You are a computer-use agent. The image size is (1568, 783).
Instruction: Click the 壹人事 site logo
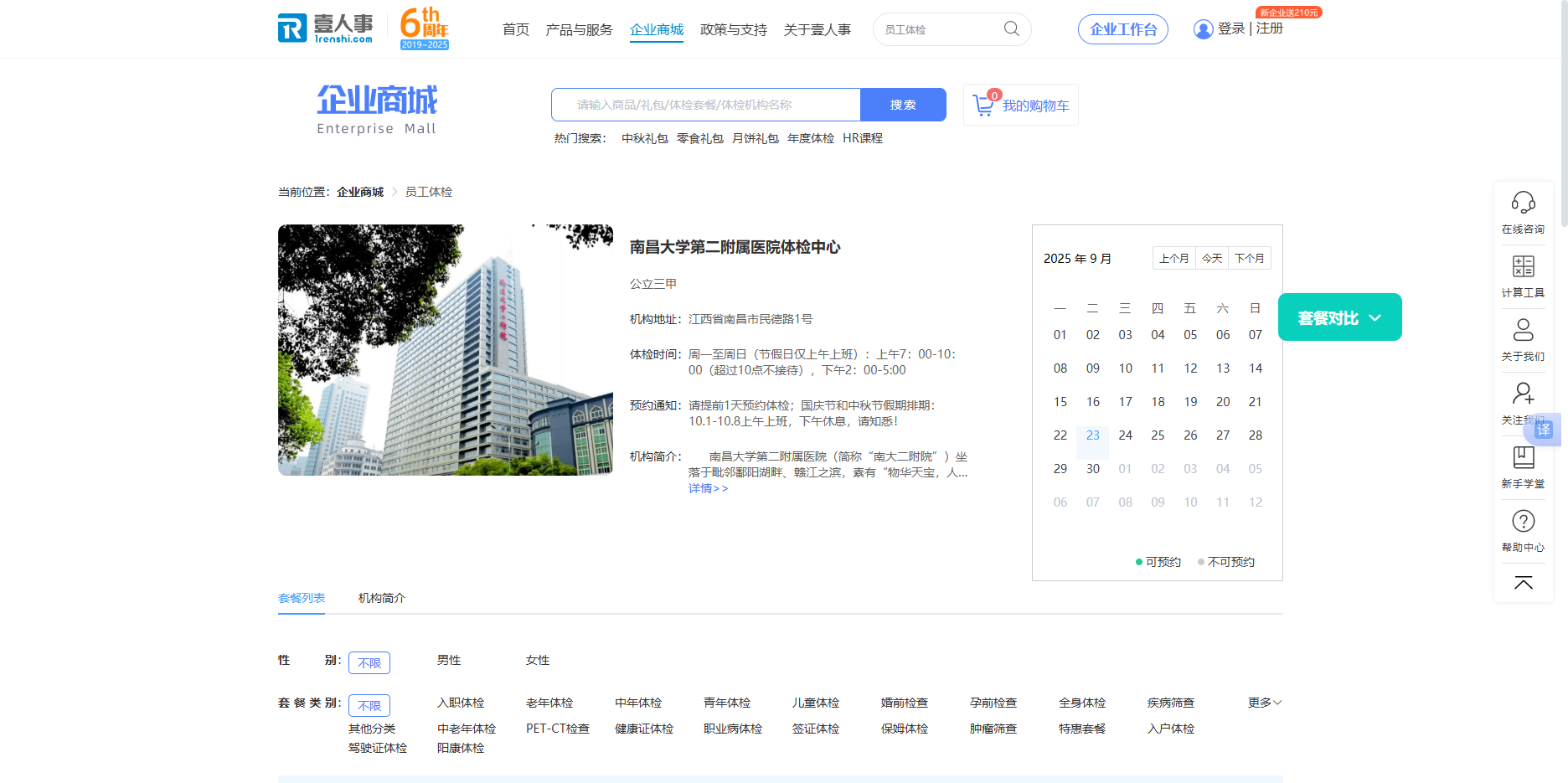325,28
